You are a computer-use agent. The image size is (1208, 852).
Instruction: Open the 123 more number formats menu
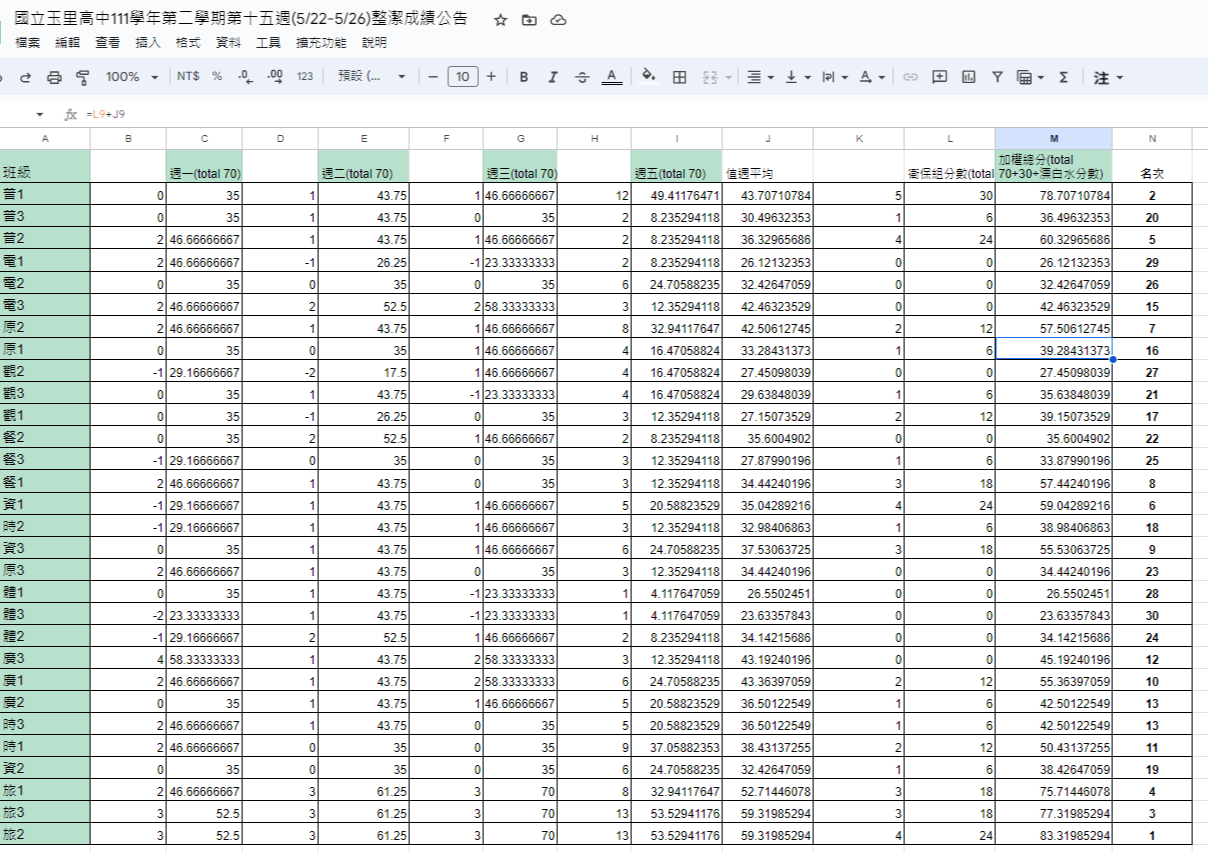pyautogui.click(x=305, y=77)
